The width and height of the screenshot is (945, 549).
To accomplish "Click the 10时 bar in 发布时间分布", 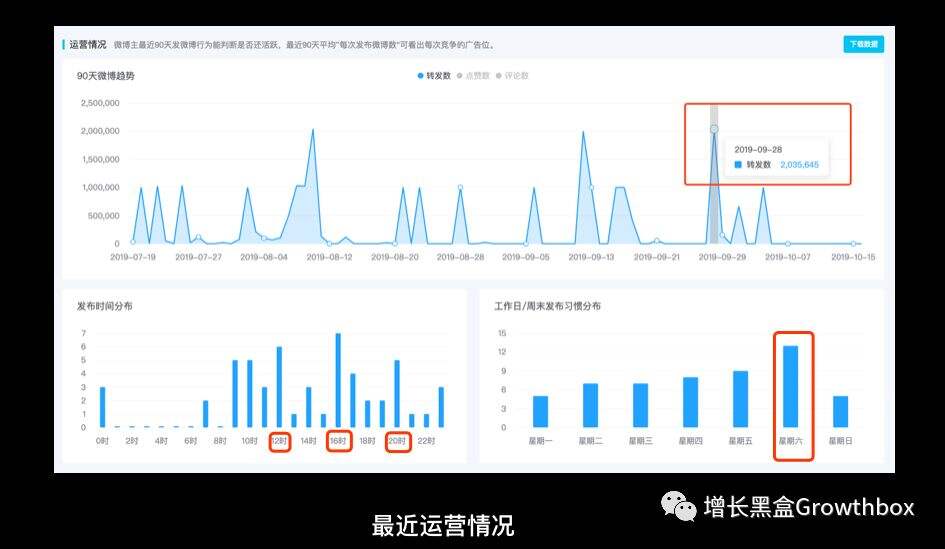I will click(250, 394).
